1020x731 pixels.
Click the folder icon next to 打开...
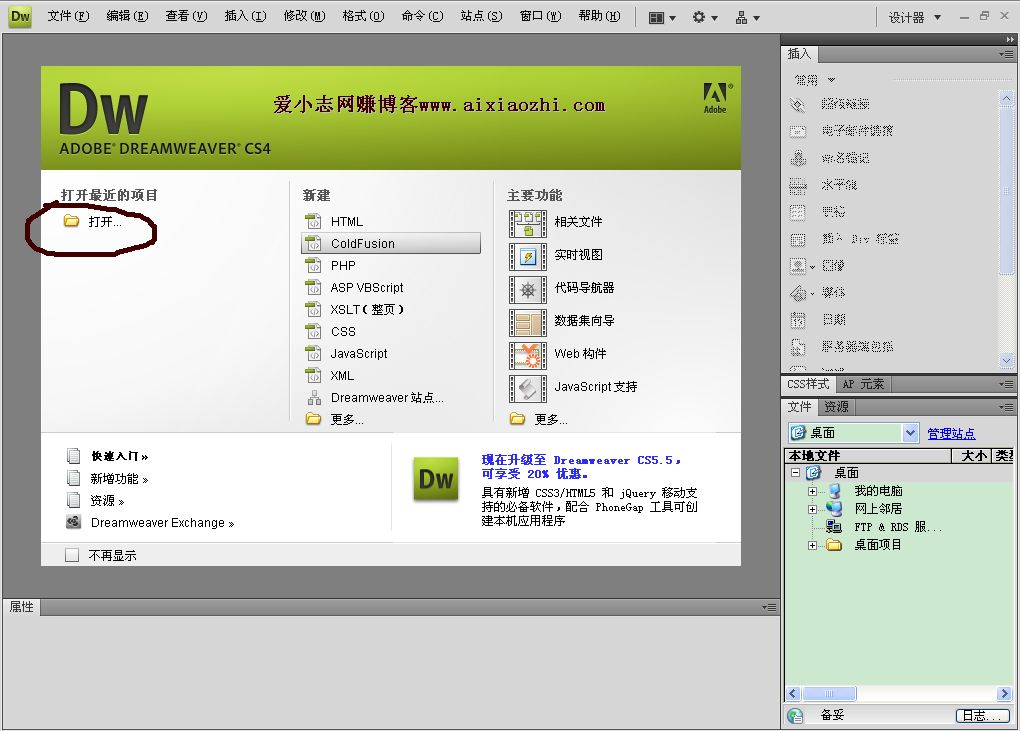tap(71, 221)
